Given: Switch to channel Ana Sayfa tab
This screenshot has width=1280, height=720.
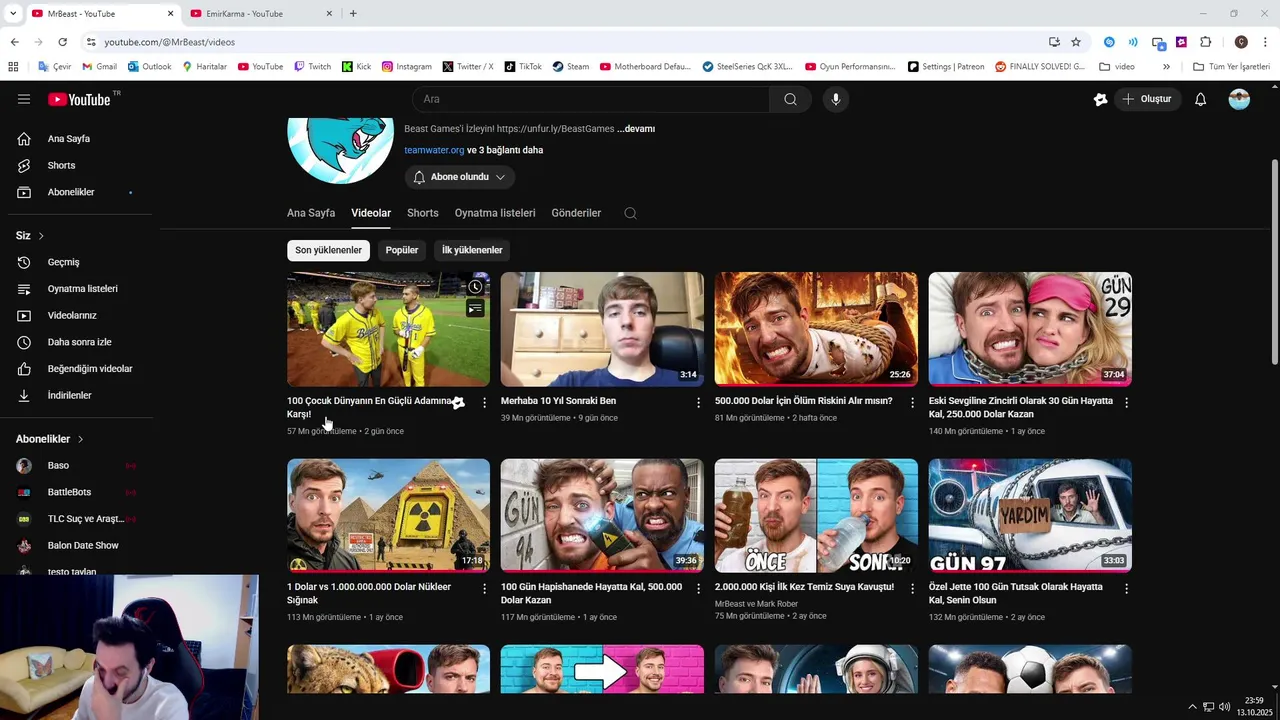Looking at the screenshot, I should pyautogui.click(x=311, y=213).
